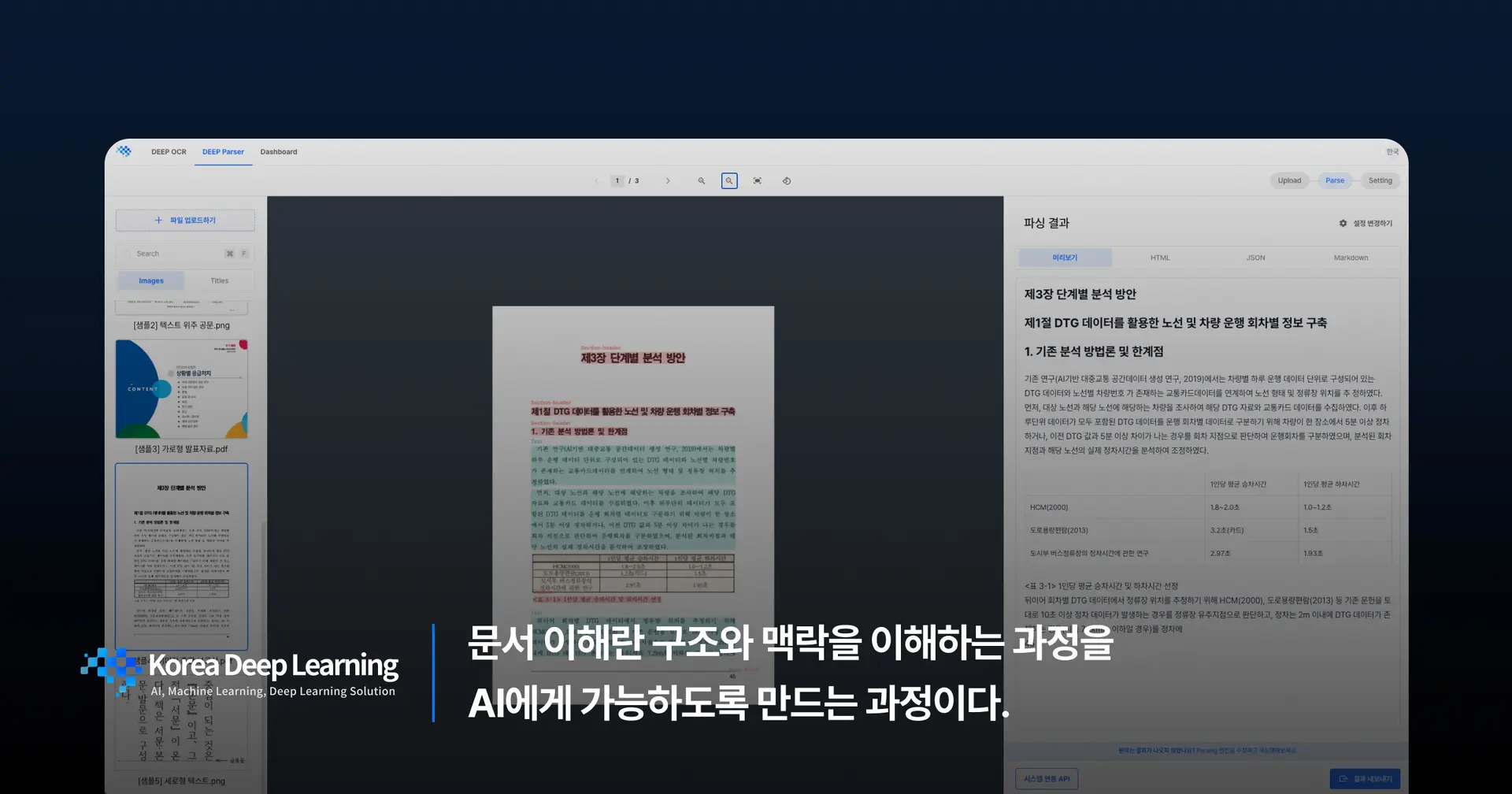1512x794 pixels.
Task: Open the Dashboard tab
Action: 279,152
